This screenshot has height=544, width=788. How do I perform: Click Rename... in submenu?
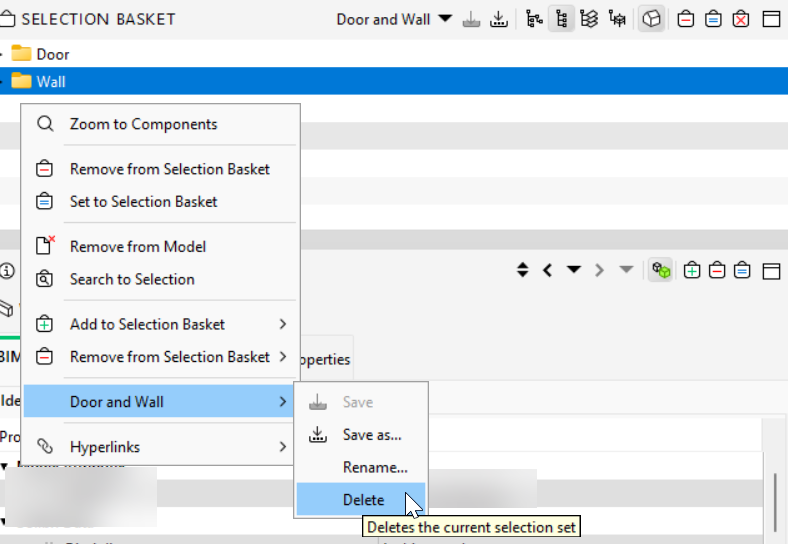(361, 467)
